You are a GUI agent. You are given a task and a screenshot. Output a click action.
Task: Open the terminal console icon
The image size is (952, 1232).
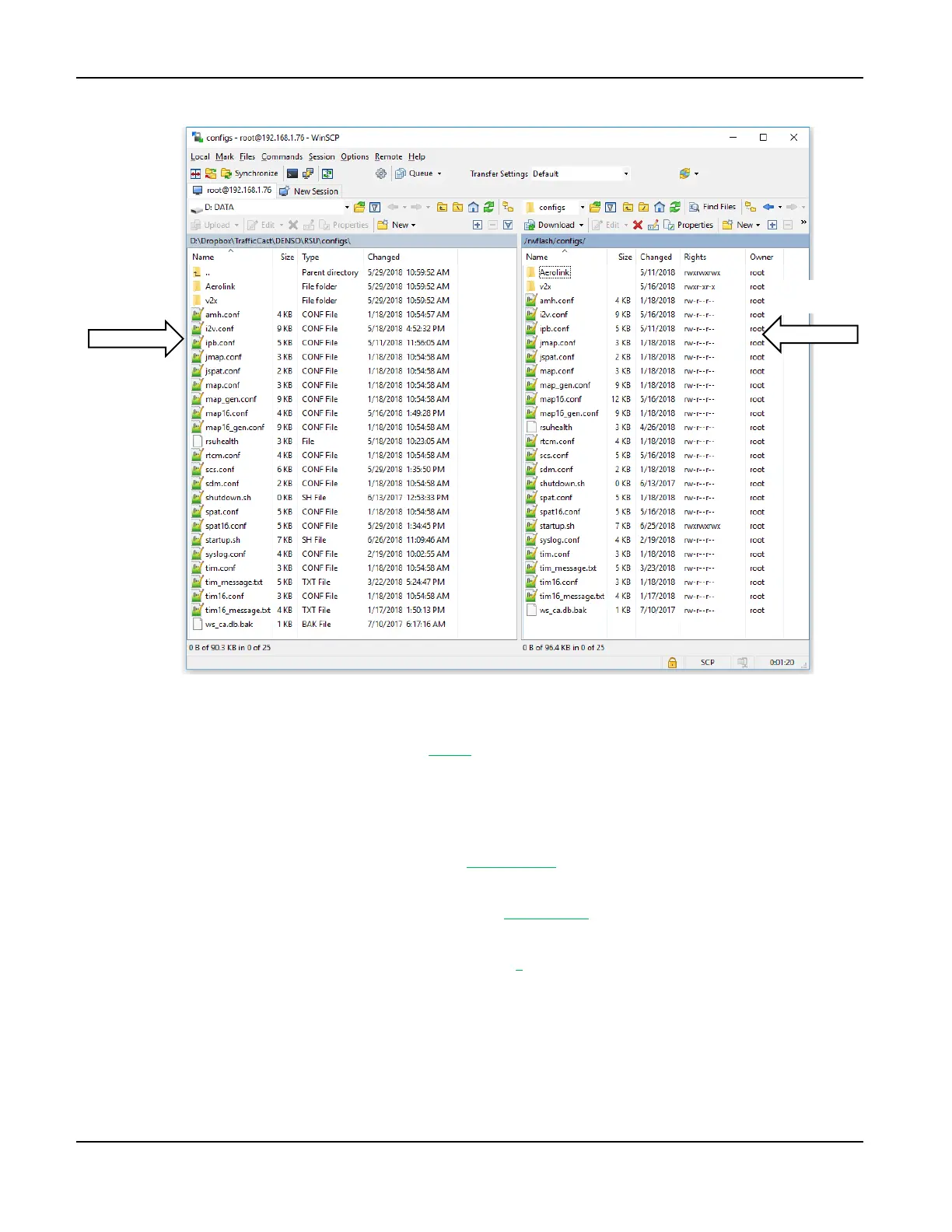tap(292, 173)
